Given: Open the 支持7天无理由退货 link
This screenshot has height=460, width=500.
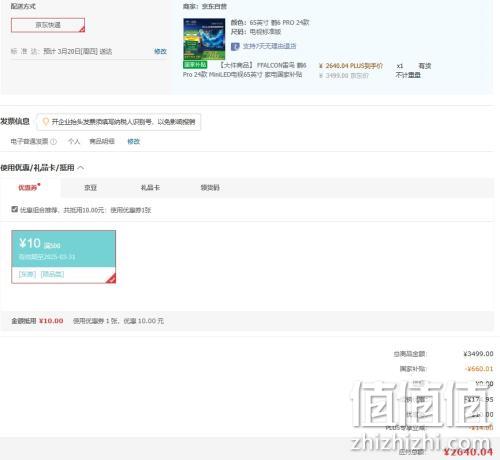Looking at the screenshot, I should (269, 46).
